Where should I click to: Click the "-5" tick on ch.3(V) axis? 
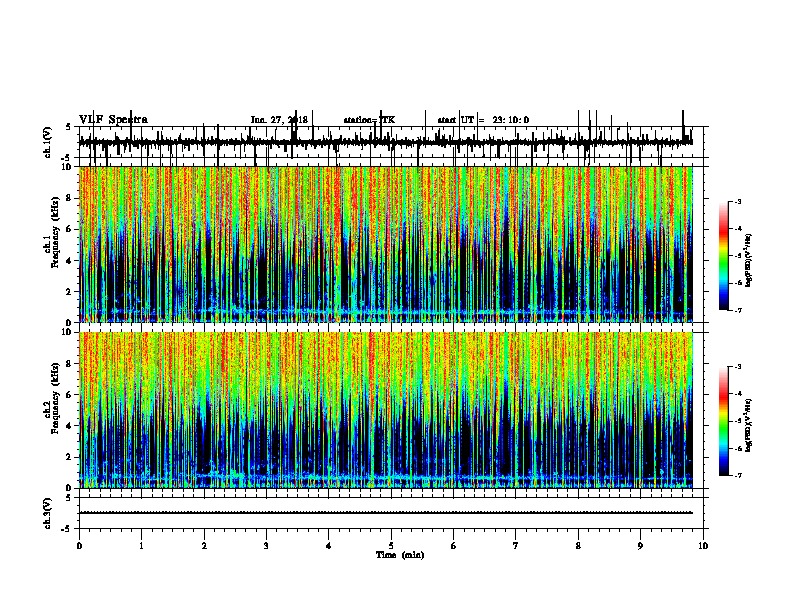[66, 529]
